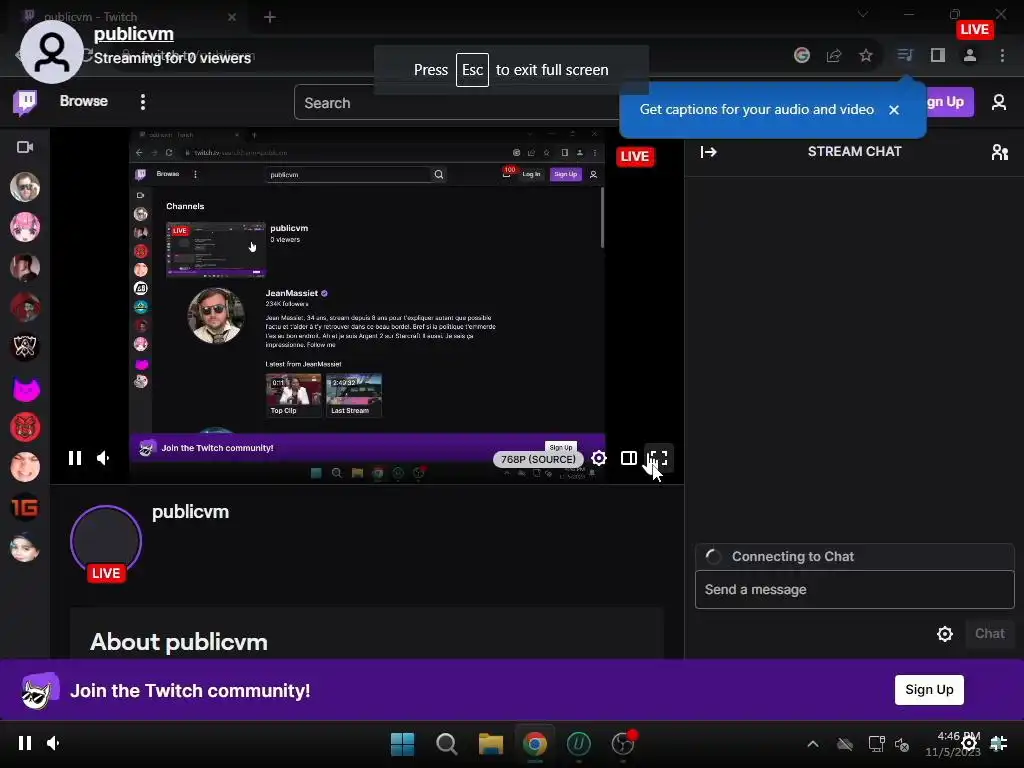Mute the outer fullscreen video volume
The height and width of the screenshot is (768, 1024).
pyautogui.click(x=54, y=743)
